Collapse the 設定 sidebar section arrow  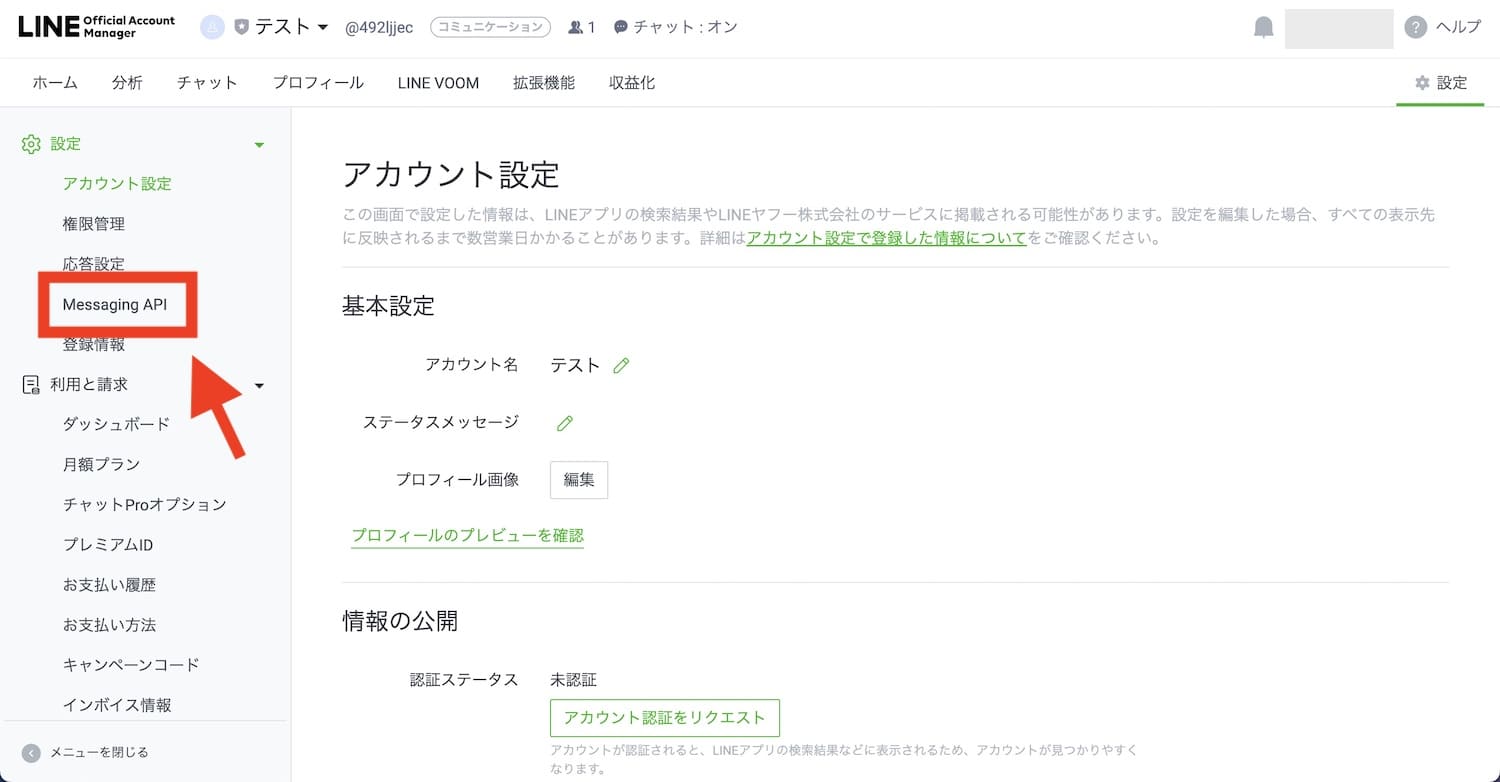pos(259,145)
